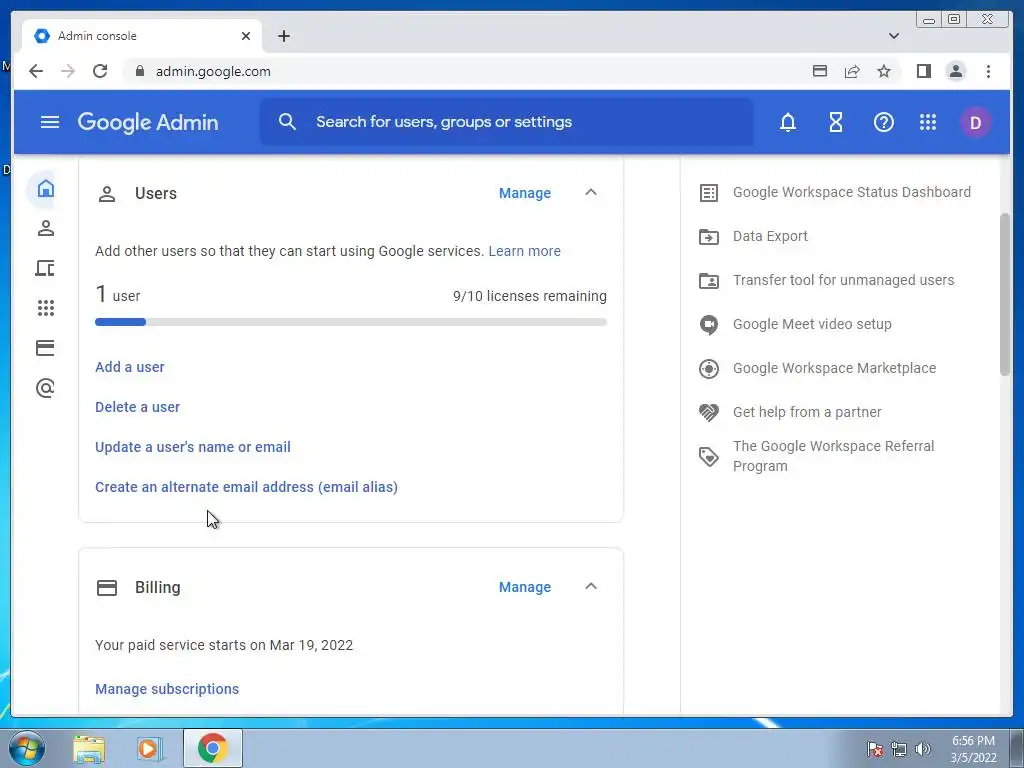Image resolution: width=1024 pixels, height=768 pixels.
Task: Click the license usage progress bar
Action: [351, 322]
